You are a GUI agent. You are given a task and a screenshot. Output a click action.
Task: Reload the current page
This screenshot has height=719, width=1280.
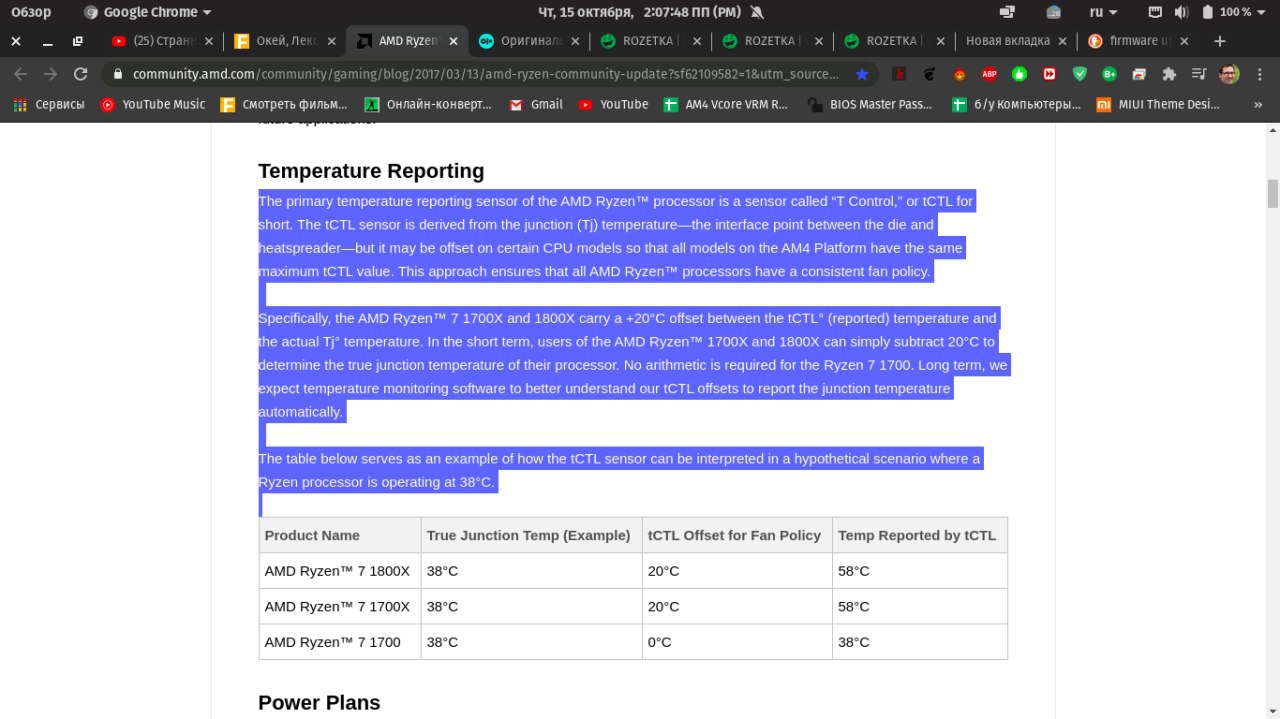coord(81,74)
